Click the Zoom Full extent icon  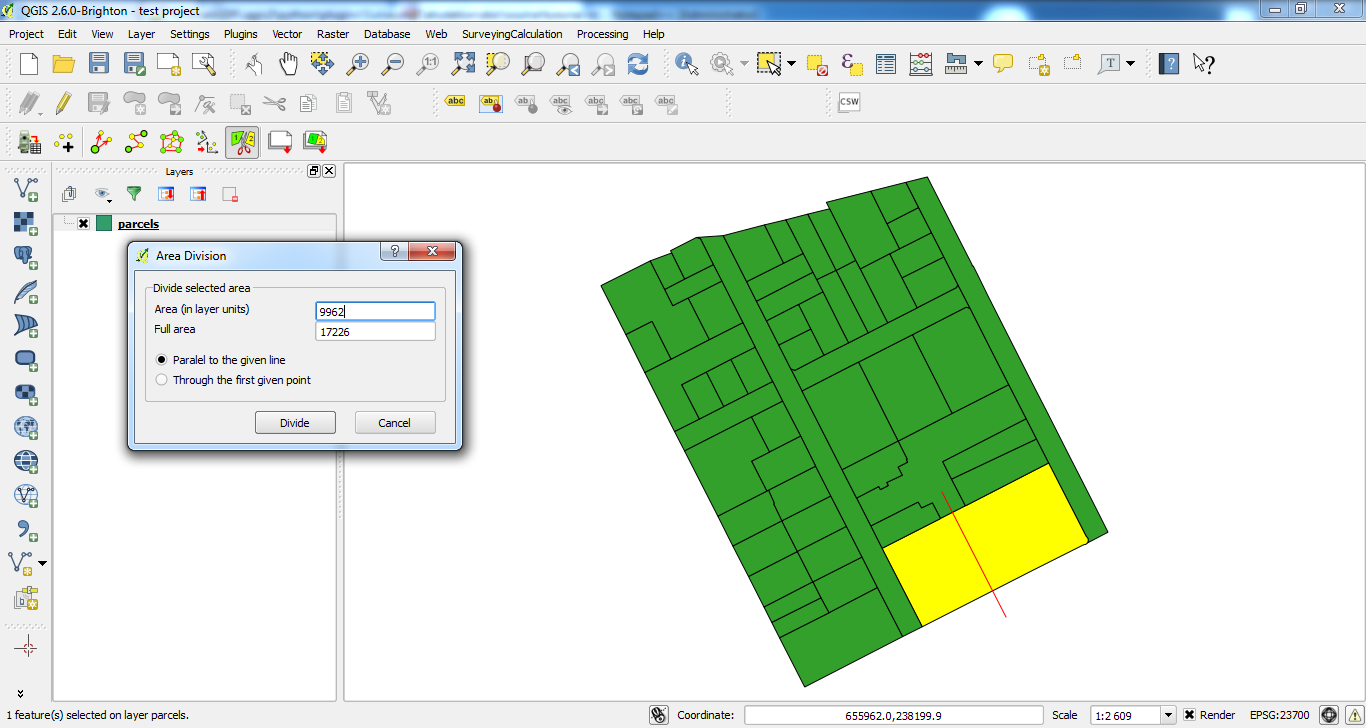[463, 64]
